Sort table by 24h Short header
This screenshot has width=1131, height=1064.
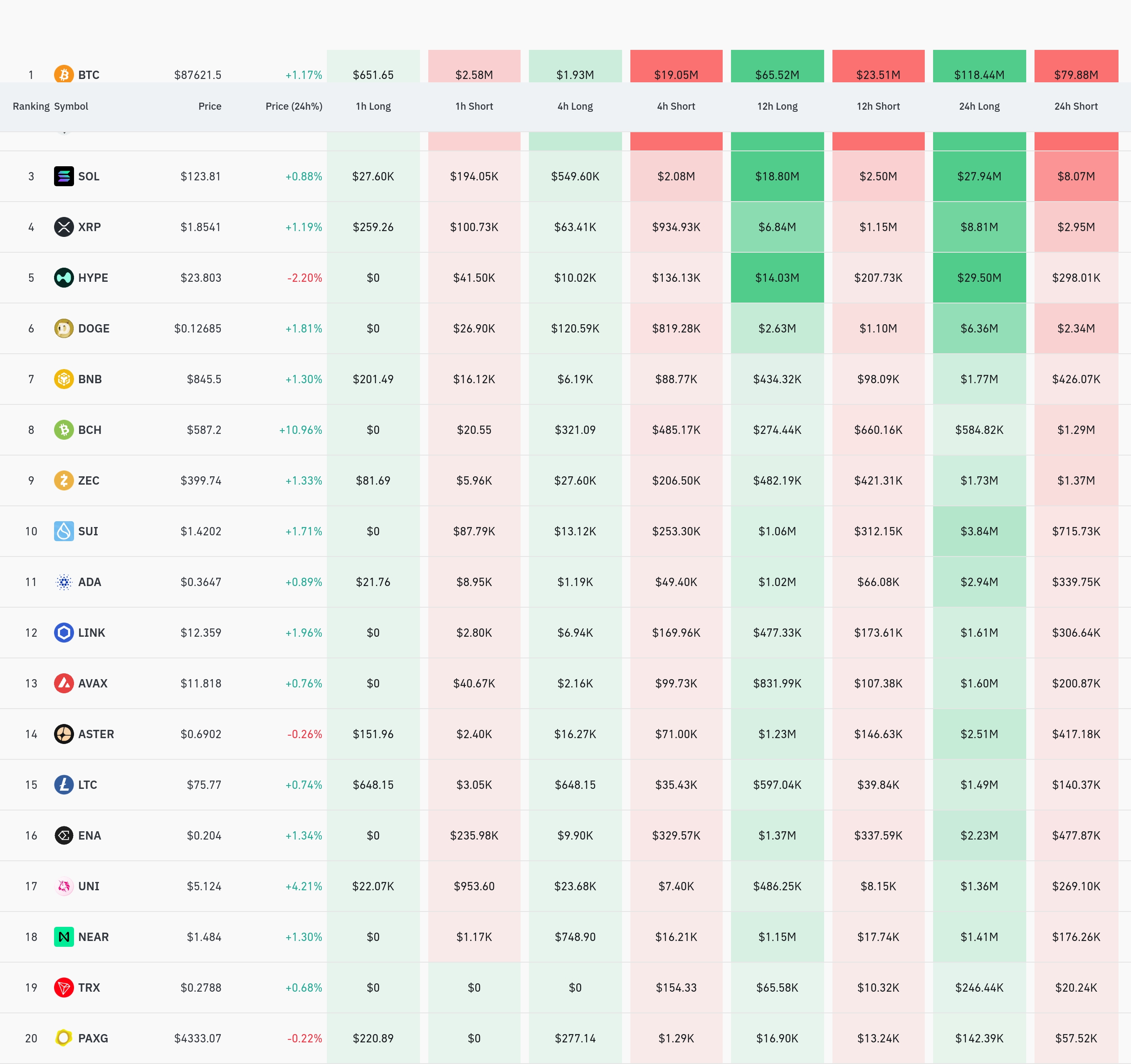click(x=1075, y=106)
